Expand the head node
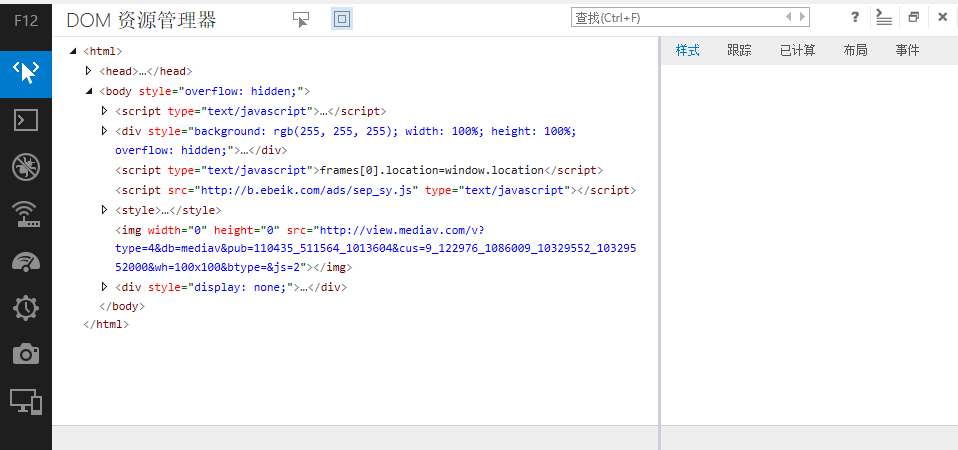The image size is (958, 450). point(89,71)
